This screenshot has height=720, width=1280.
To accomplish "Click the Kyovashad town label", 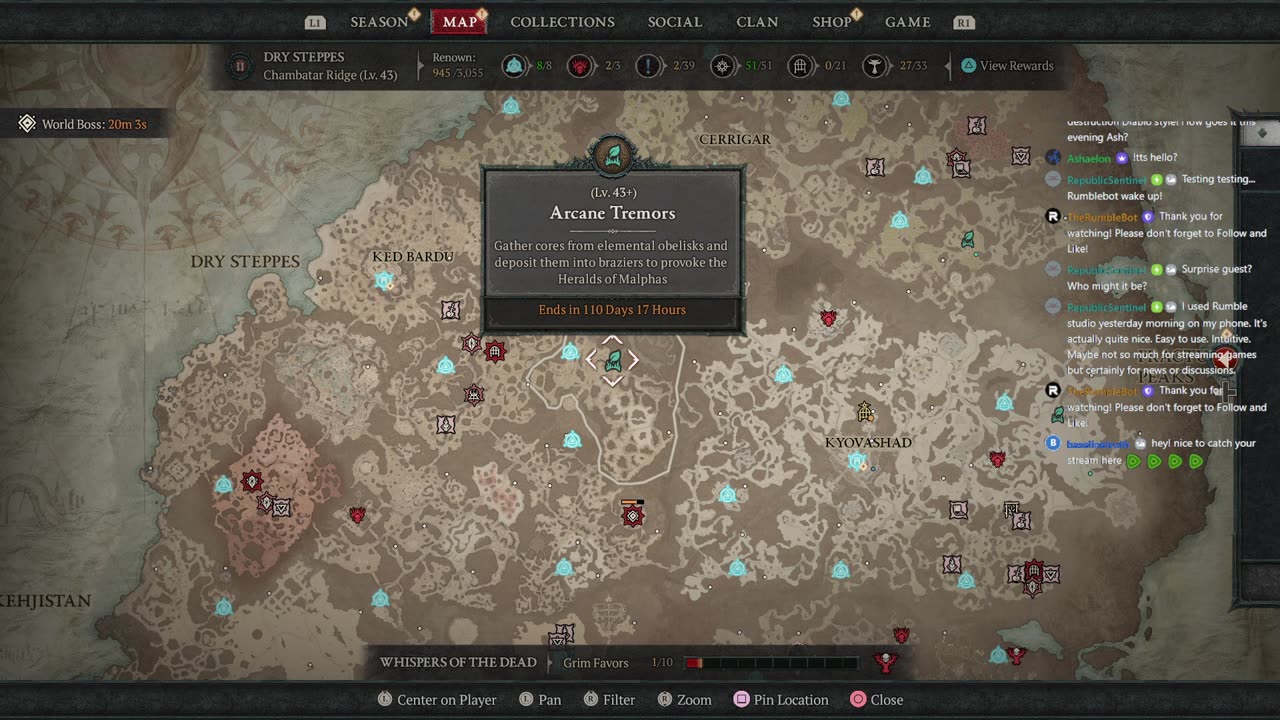I will point(868,442).
